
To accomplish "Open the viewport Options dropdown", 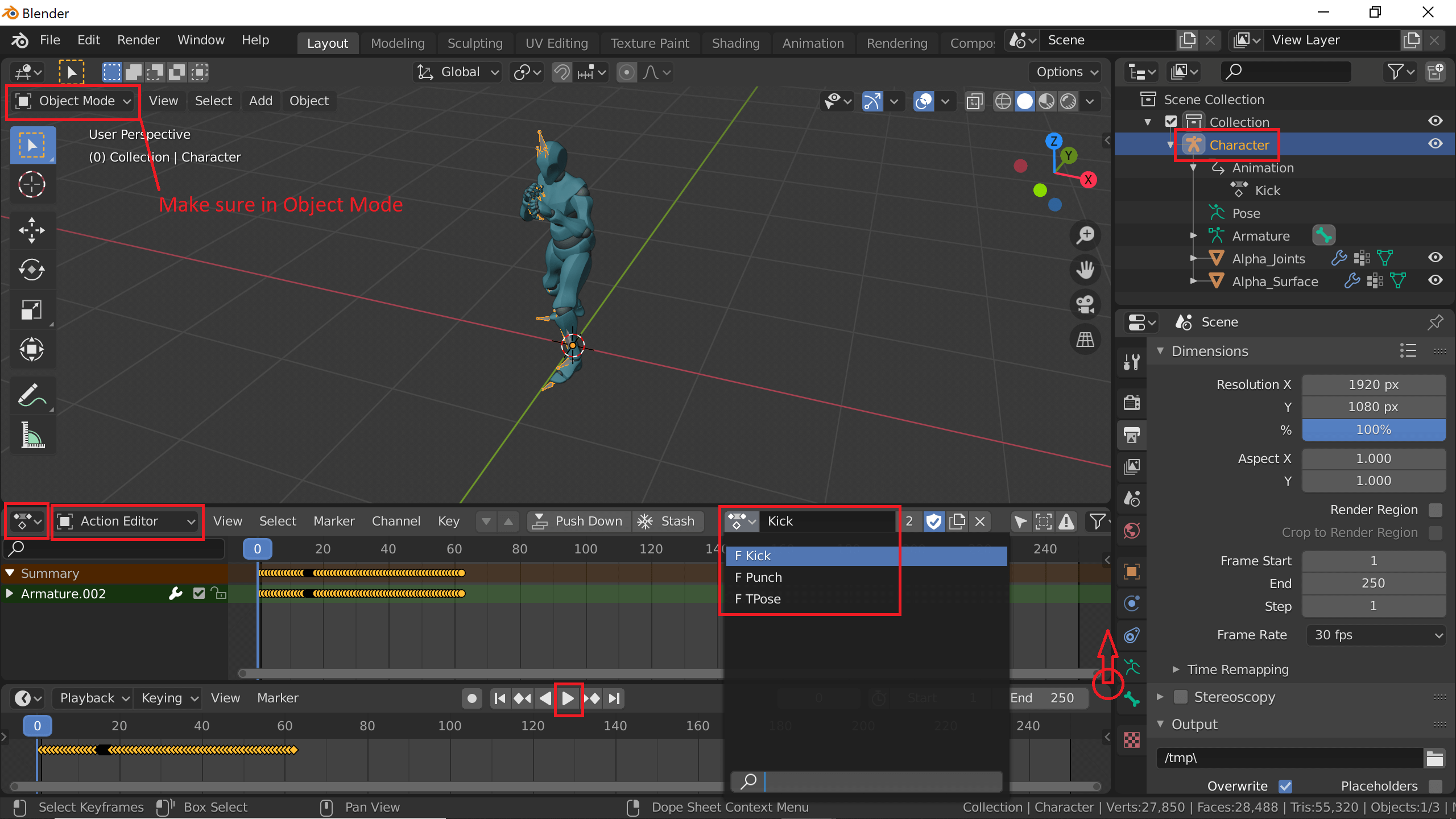I will coord(1066,72).
